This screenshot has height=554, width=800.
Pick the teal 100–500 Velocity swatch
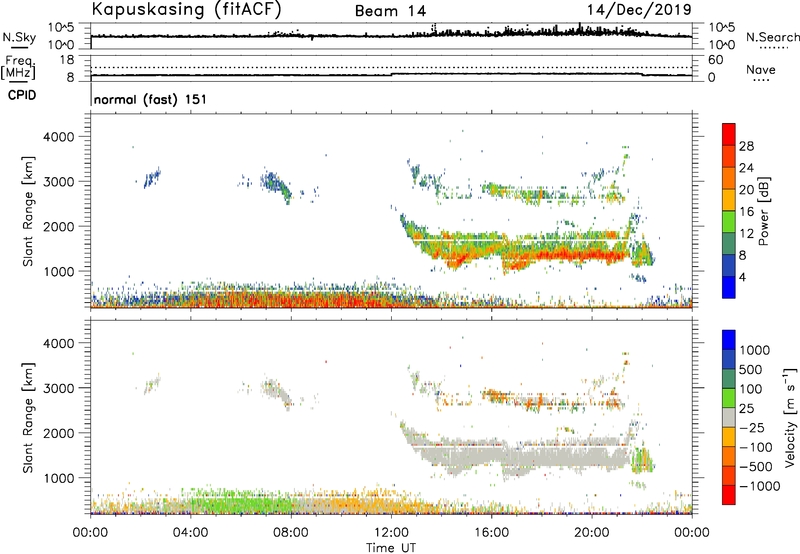pyautogui.click(x=729, y=380)
